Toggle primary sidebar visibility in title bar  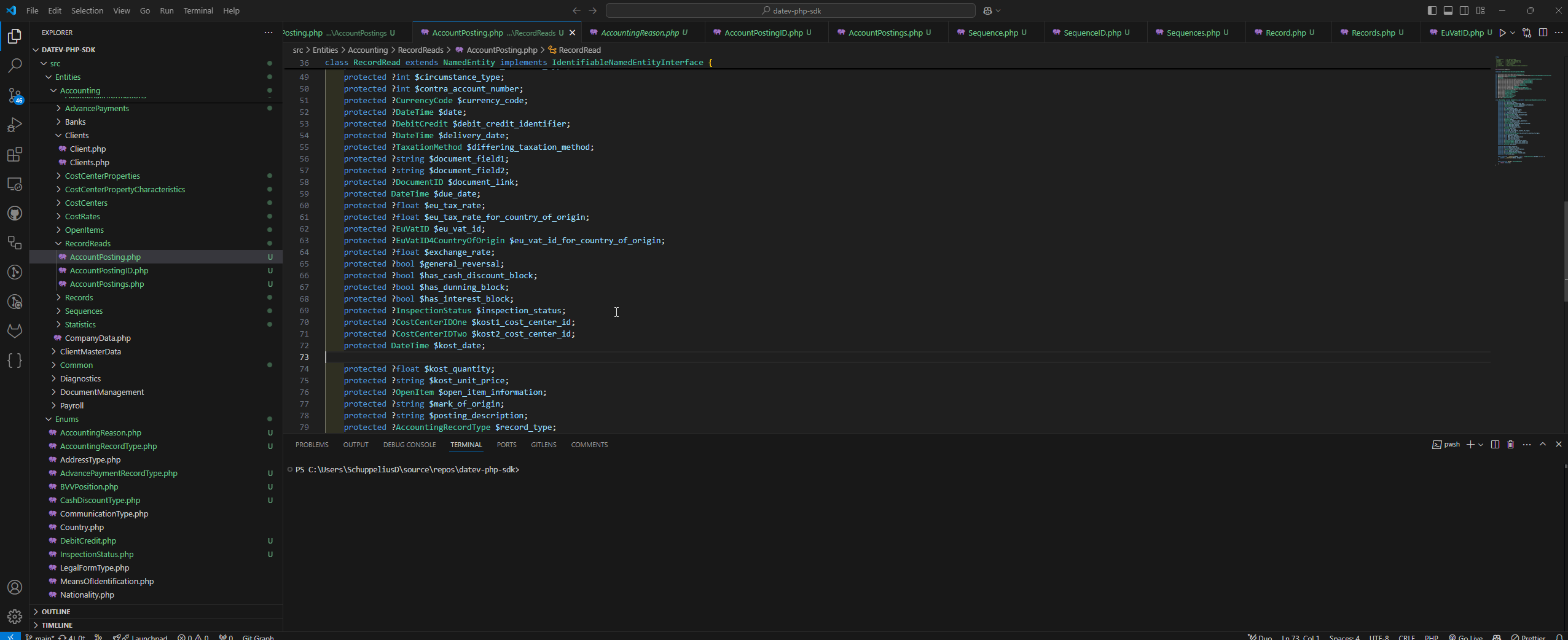click(1432, 10)
